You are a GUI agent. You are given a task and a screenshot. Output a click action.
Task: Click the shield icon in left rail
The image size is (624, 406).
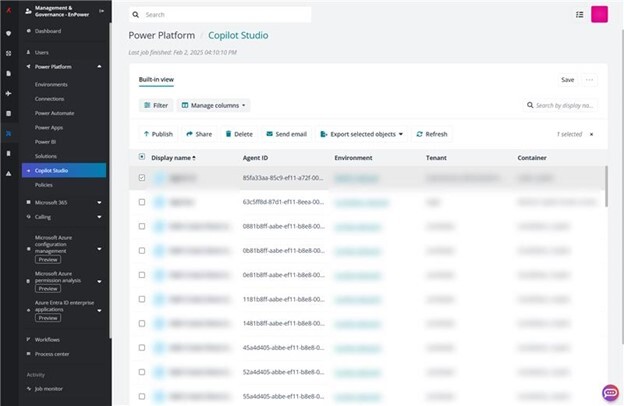click(9, 33)
